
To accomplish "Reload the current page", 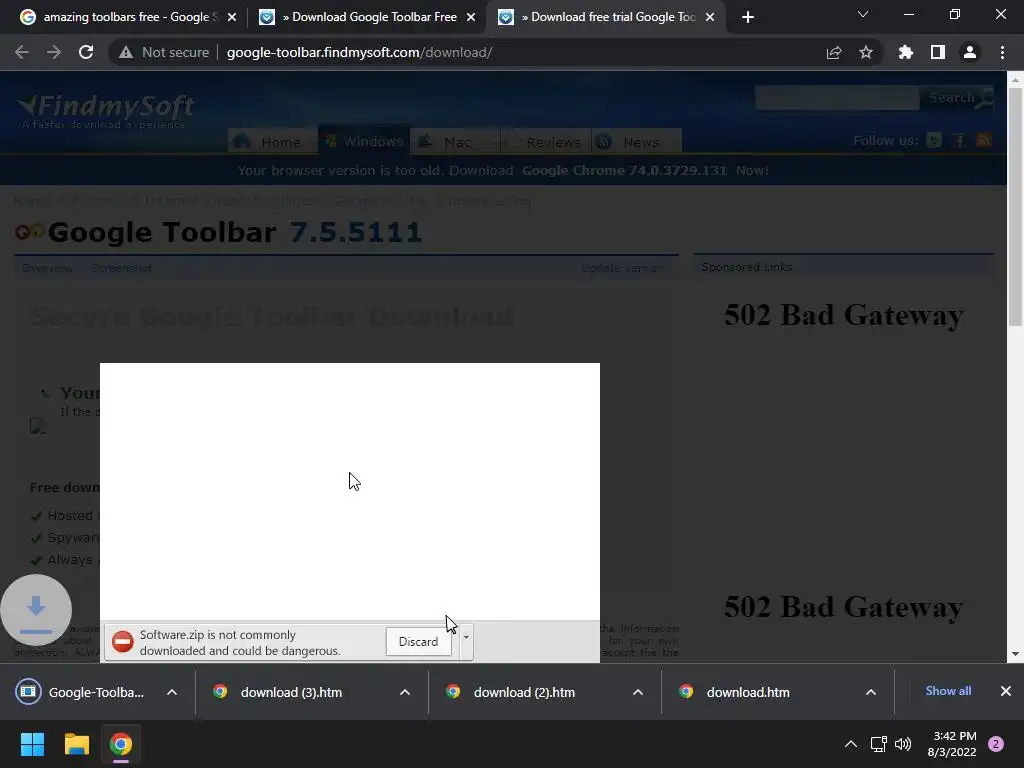I will 86,52.
